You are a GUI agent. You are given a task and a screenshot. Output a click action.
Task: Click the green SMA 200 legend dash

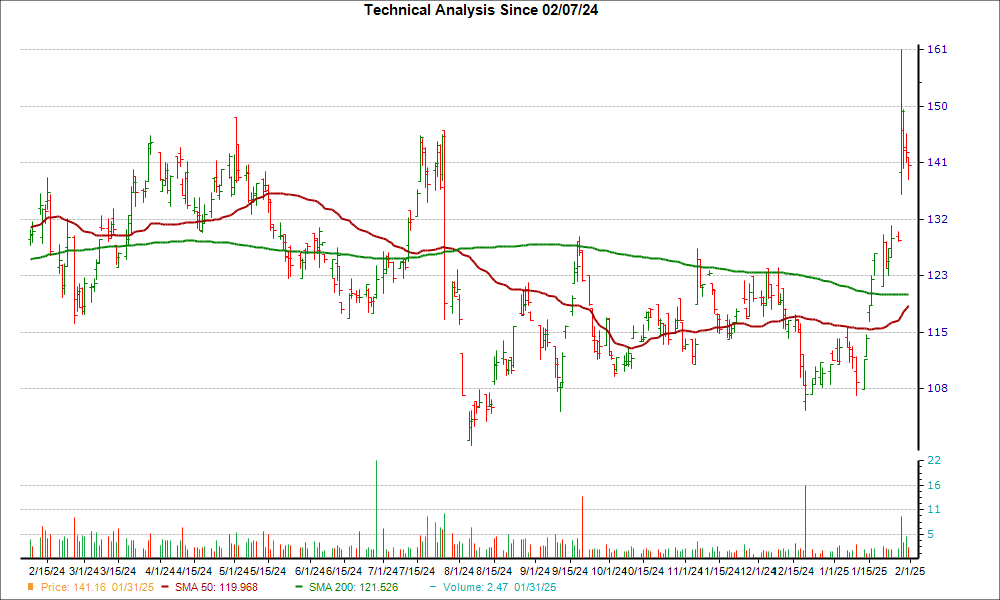[x=300, y=587]
